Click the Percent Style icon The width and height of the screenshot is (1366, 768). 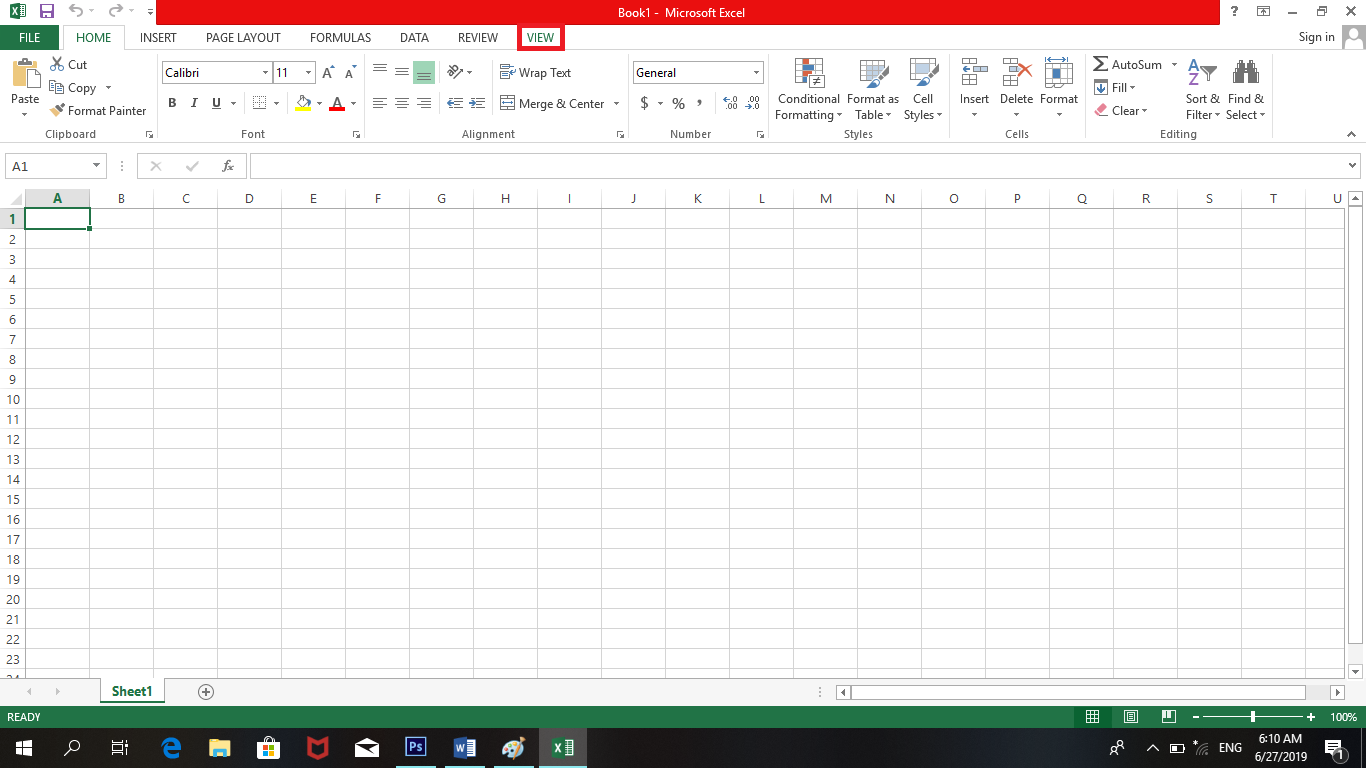pyautogui.click(x=678, y=103)
